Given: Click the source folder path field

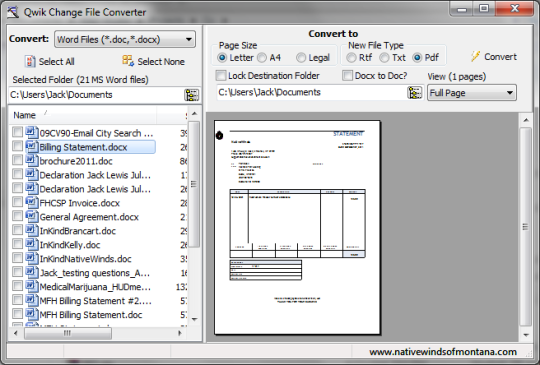Looking at the screenshot, I should click(x=96, y=95).
